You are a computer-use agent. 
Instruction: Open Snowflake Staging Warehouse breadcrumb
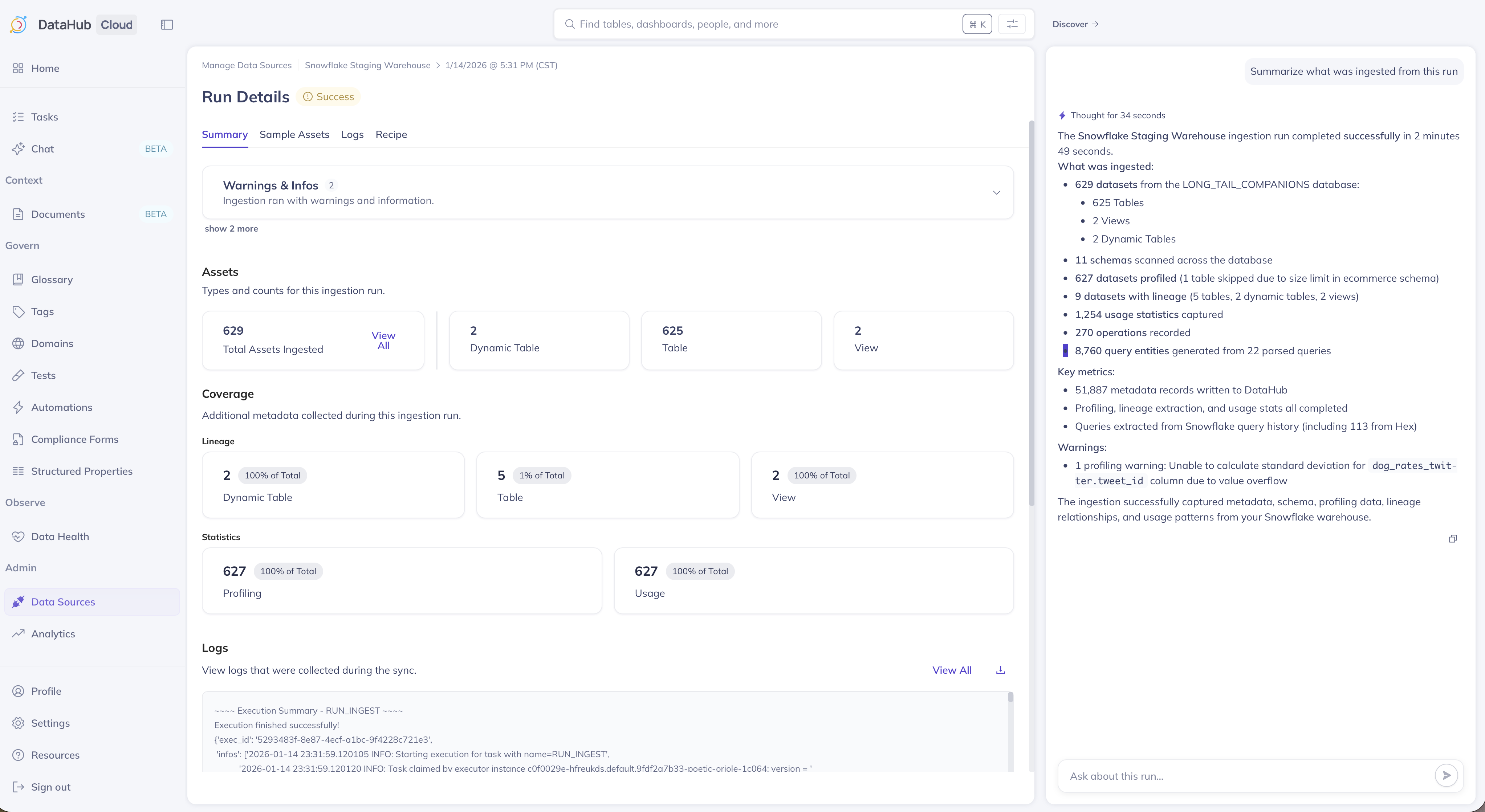[x=367, y=65]
